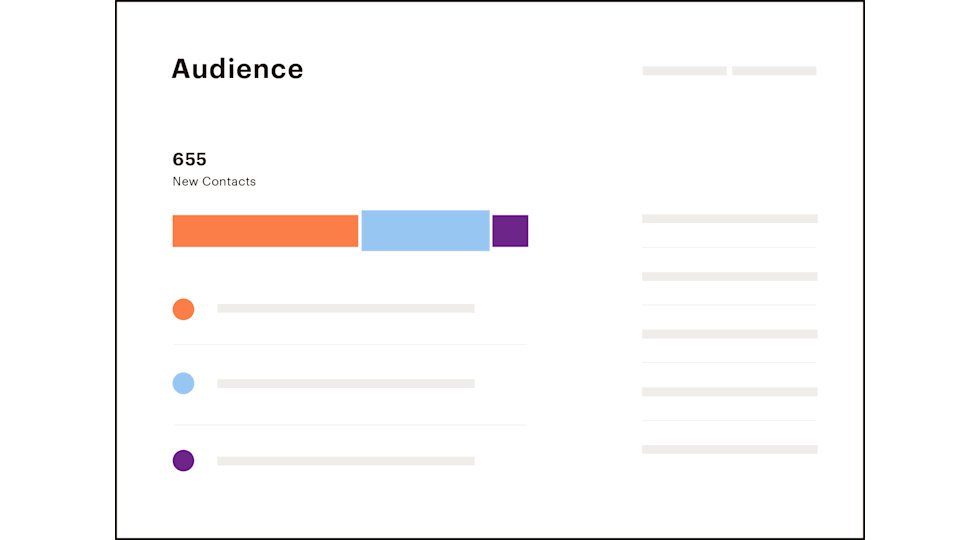This screenshot has height=540, width=980.
Task: Click placeholder text beside purple circle
Action: [x=346, y=461]
